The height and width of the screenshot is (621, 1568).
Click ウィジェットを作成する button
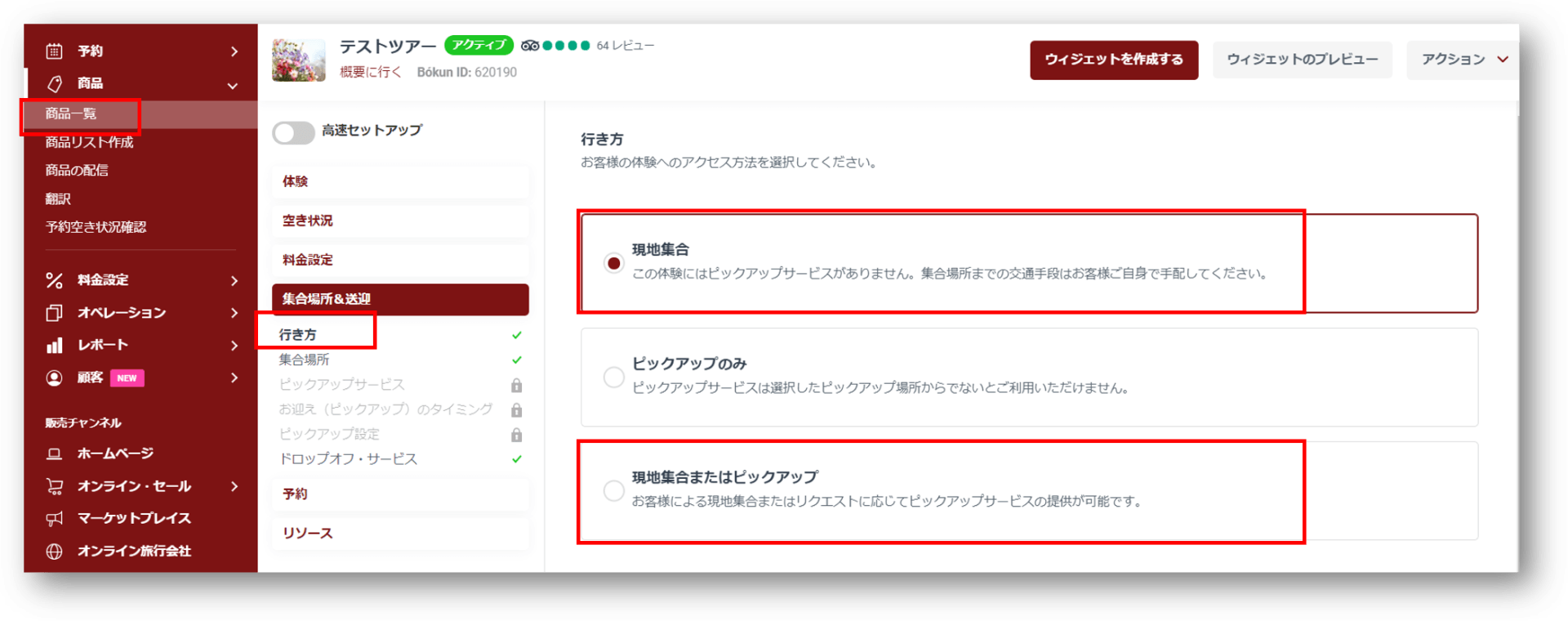tap(1113, 60)
